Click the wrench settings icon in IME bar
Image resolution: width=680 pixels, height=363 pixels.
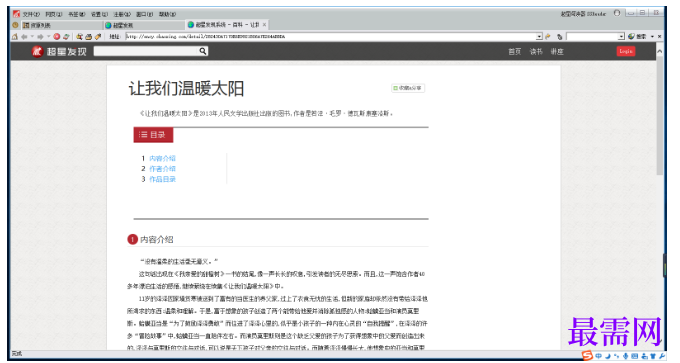click(x=662, y=356)
